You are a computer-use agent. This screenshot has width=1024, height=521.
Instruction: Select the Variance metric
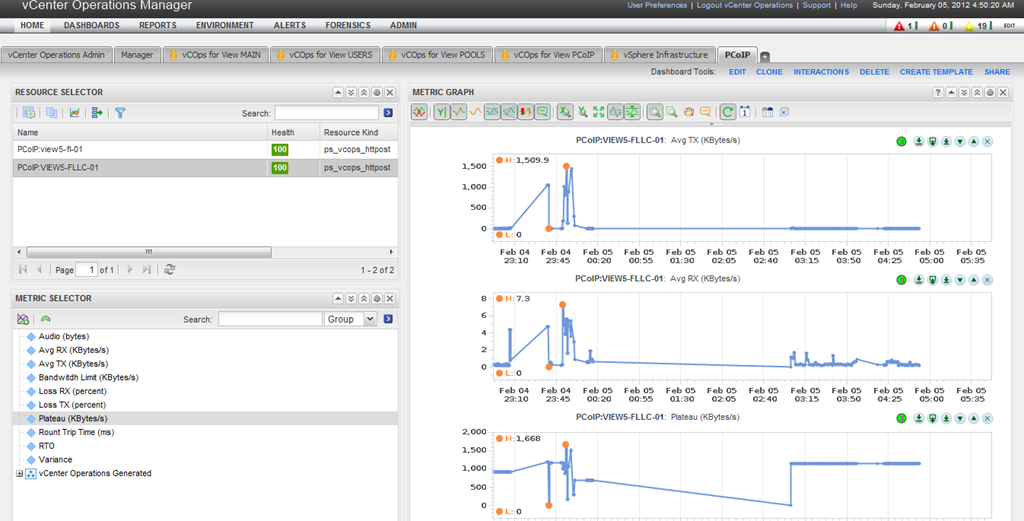[x=56, y=460]
